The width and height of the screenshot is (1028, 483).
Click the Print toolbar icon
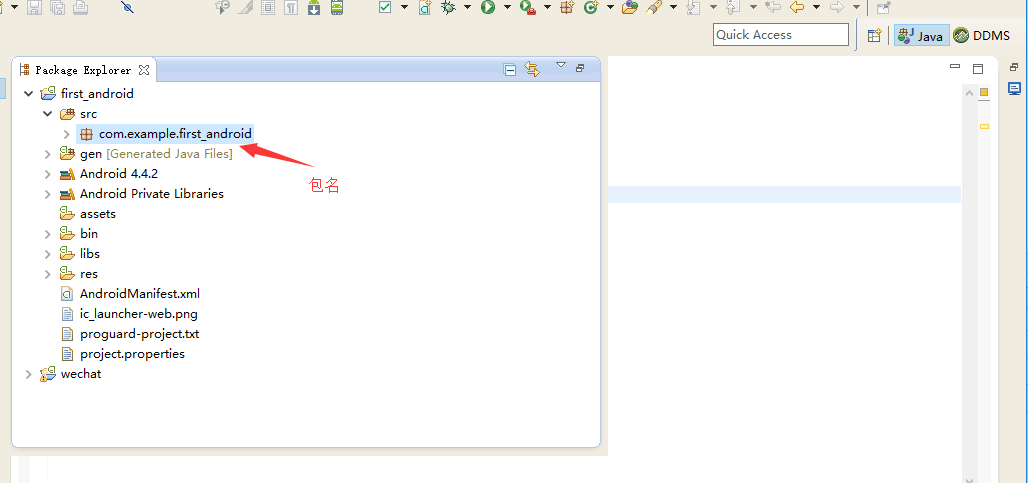(80, 8)
